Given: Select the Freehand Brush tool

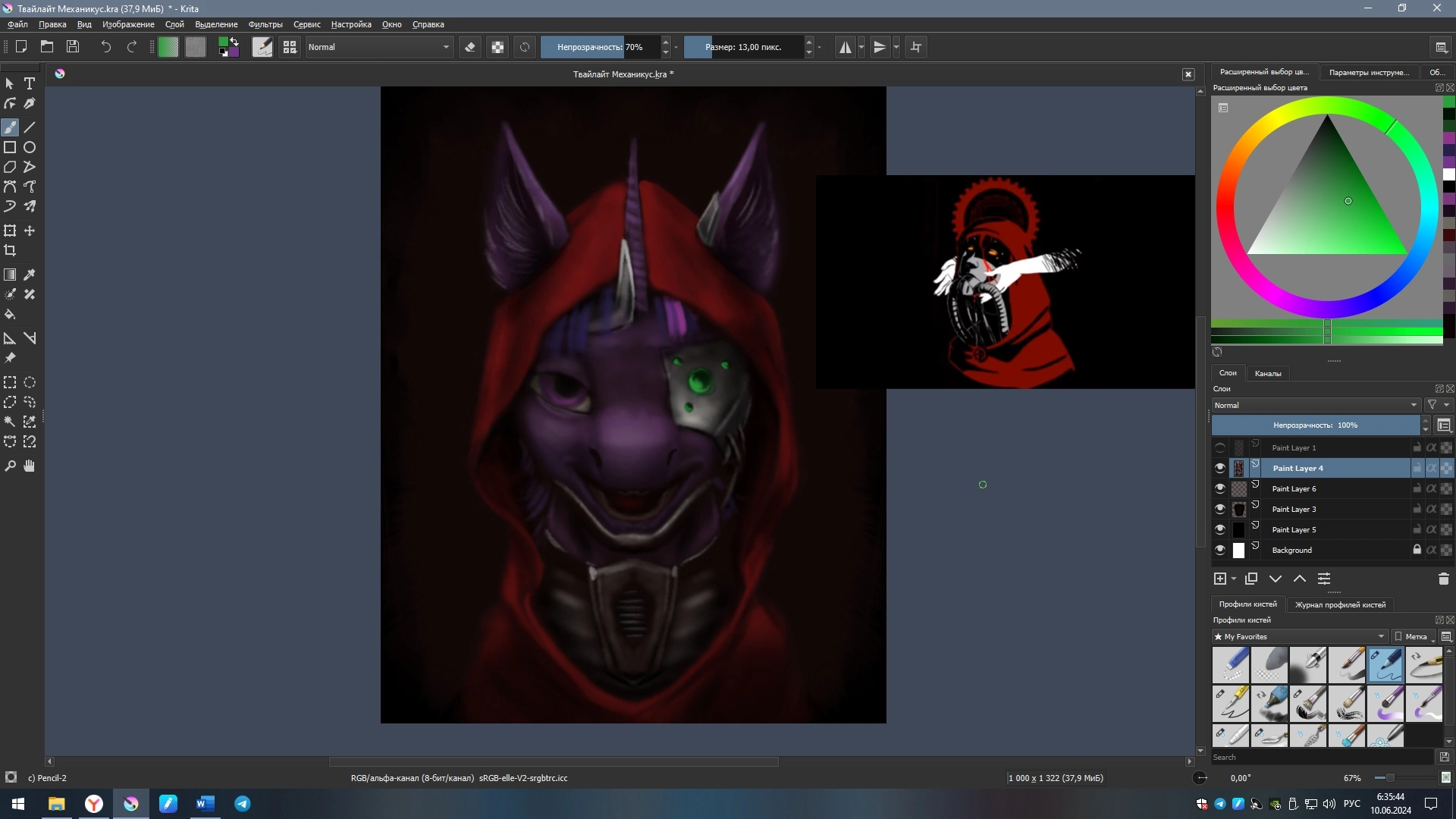Looking at the screenshot, I should (10, 127).
